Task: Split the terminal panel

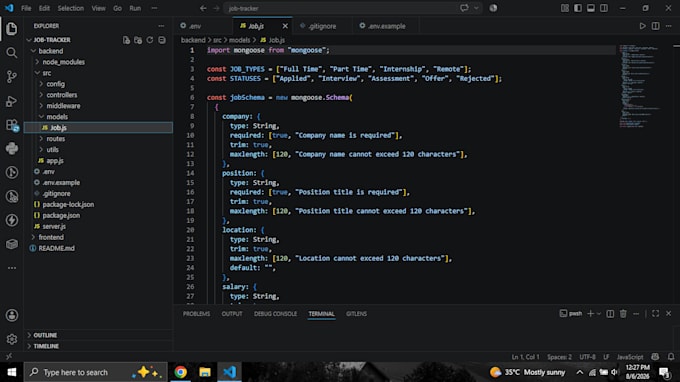Action: click(610, 313)
